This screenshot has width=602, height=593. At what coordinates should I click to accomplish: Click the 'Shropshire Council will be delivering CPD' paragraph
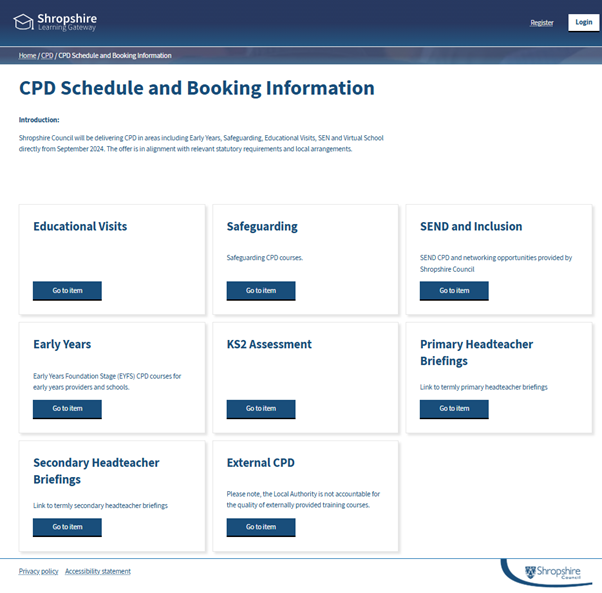201,143
